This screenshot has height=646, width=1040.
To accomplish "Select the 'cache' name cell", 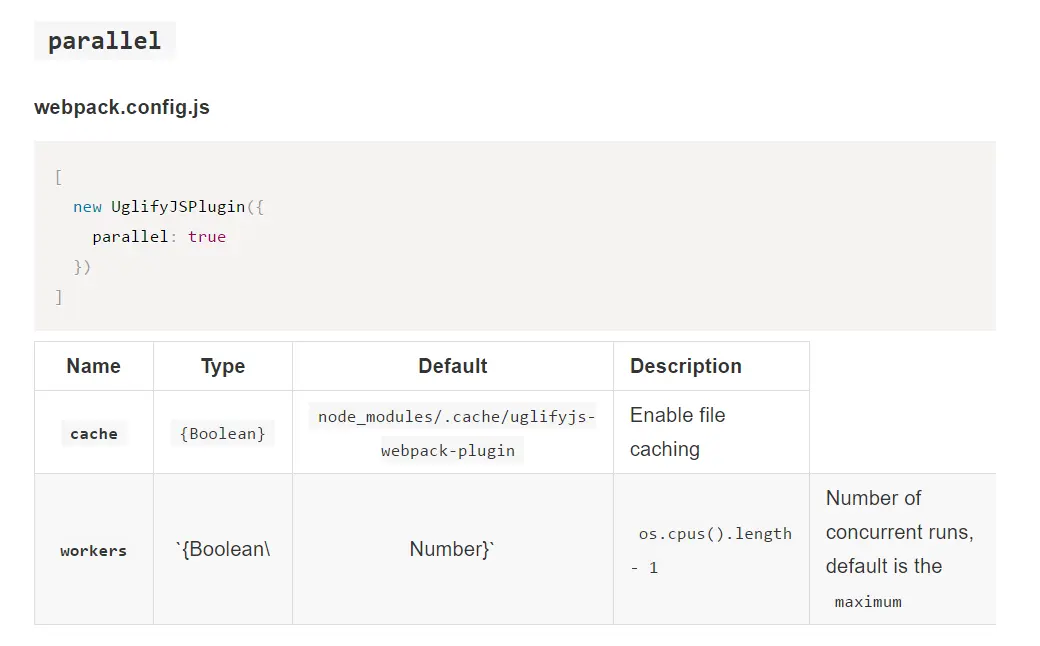I will [x=94, y=434].
